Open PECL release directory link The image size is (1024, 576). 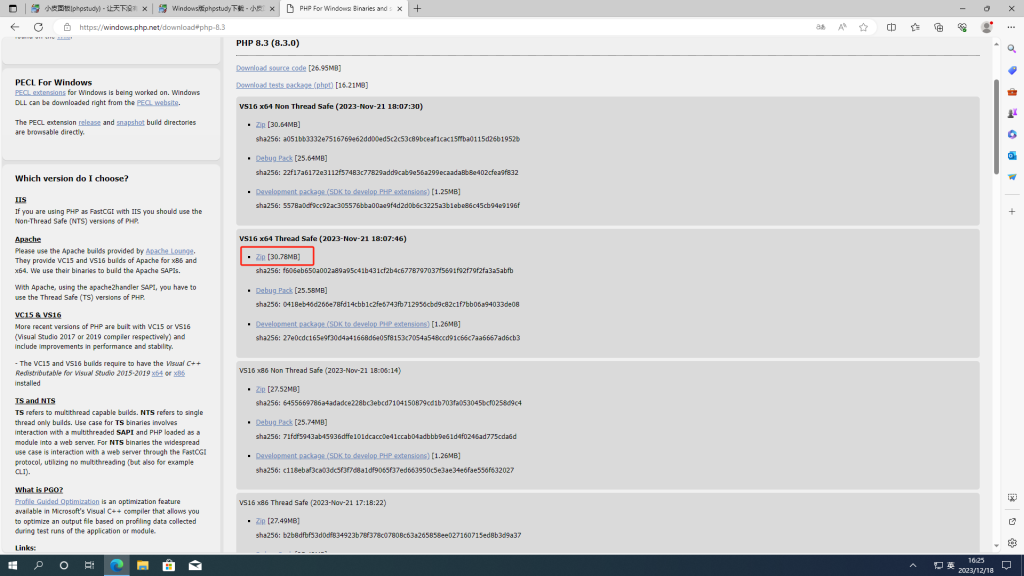[x=89, y=123]
